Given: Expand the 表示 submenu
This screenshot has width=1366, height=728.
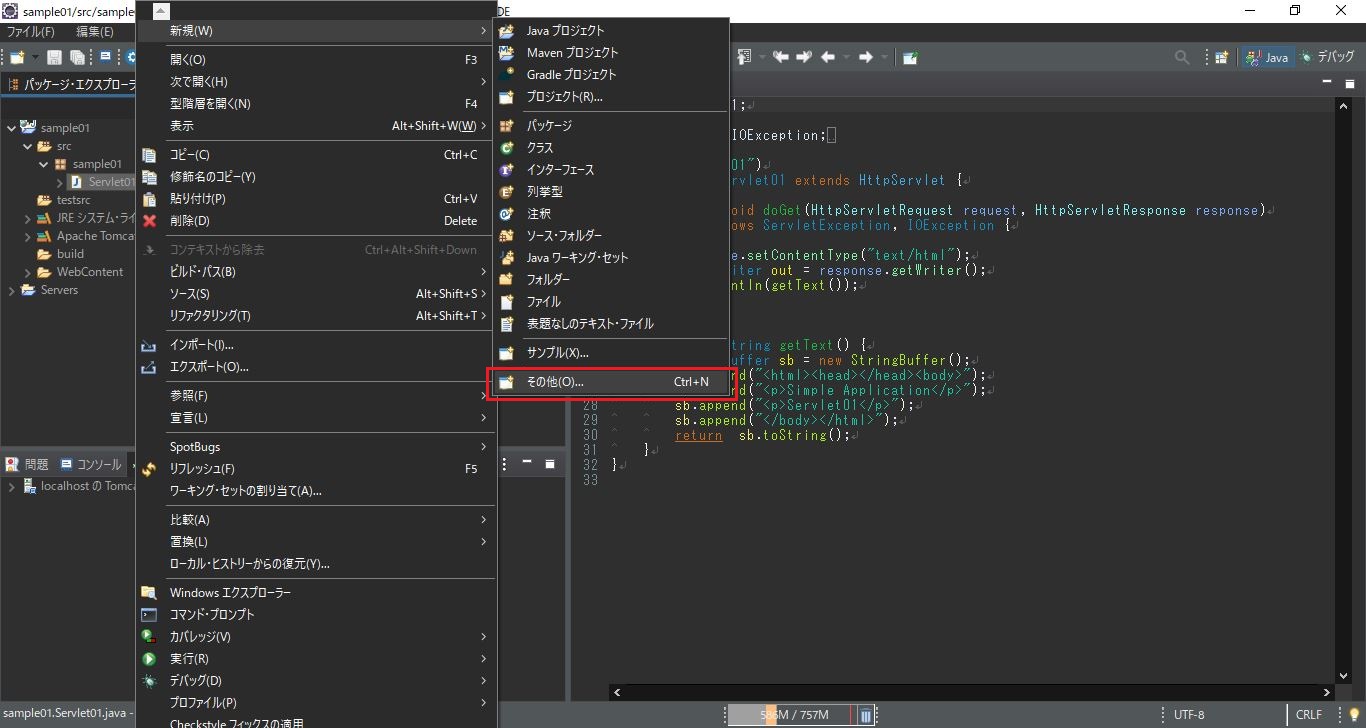Looking at the screenshot, I should (316, 126).
